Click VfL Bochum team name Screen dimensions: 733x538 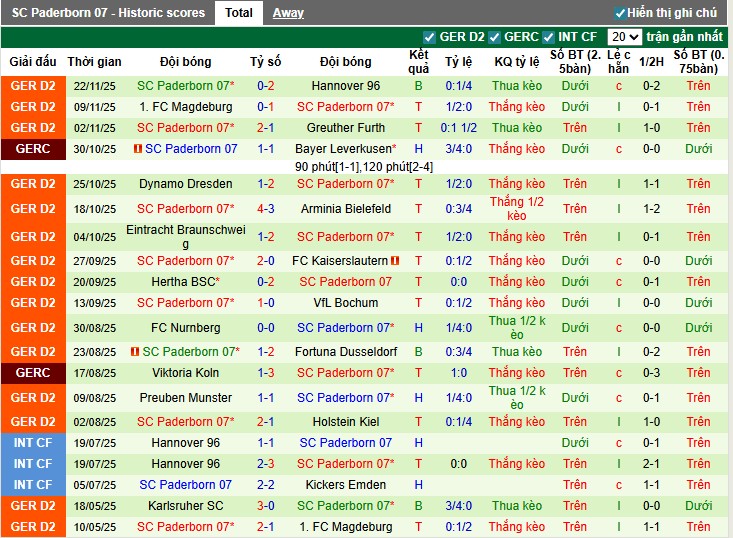click(345, 303)
